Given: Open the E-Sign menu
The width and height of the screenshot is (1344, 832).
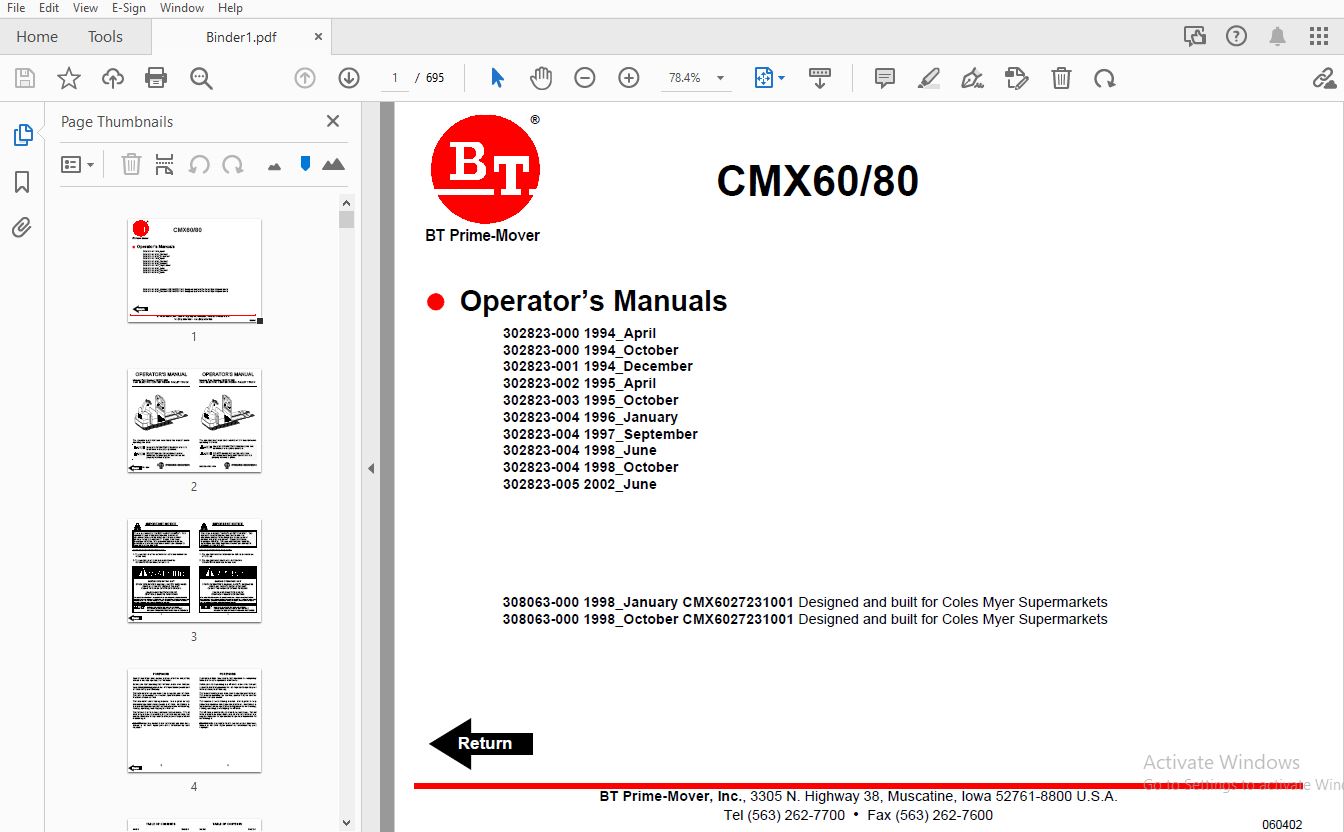Looking at the screenshot, I should pos(129,8).
